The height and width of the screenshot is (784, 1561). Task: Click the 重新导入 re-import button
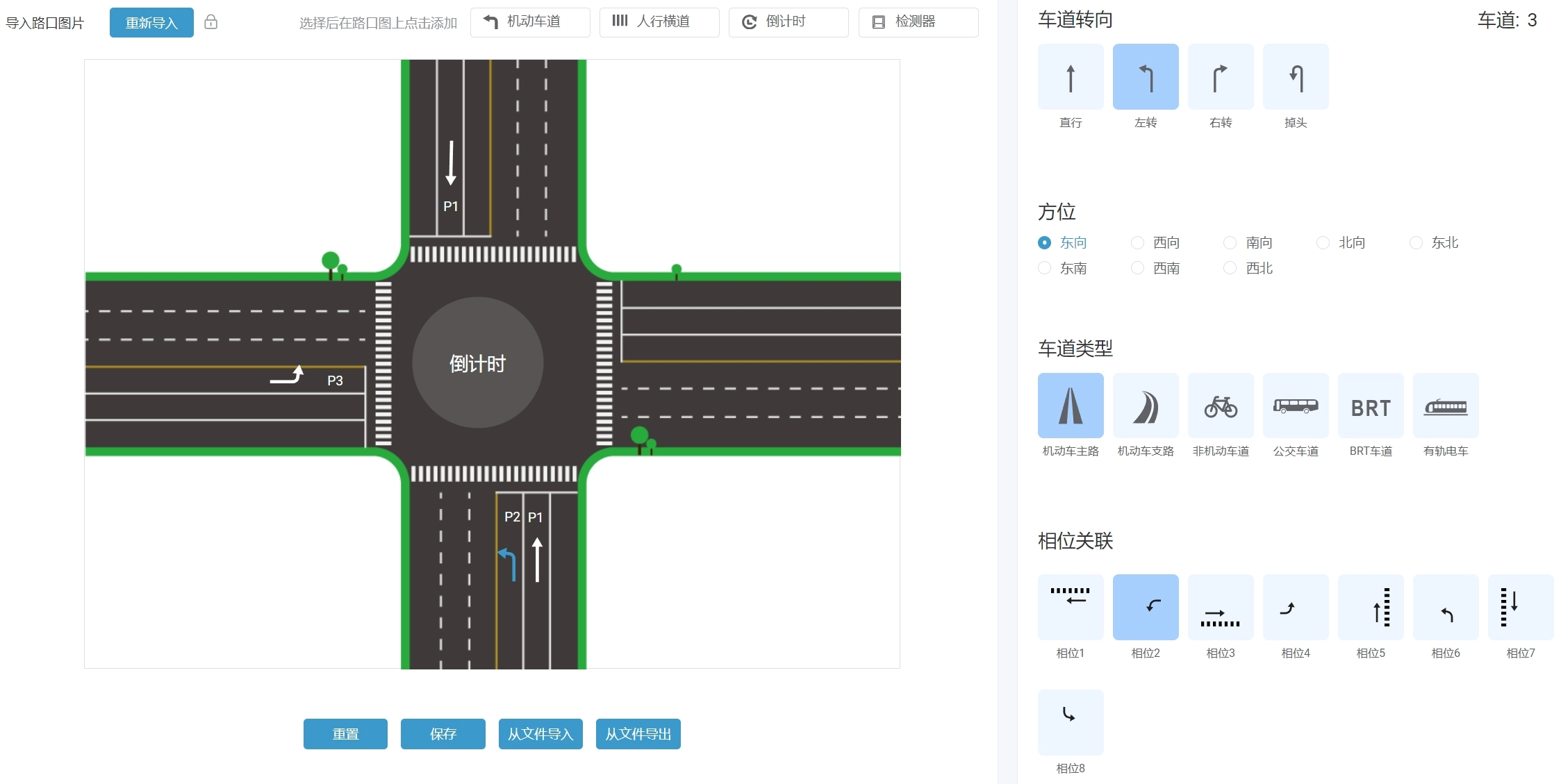coord(151,23)
